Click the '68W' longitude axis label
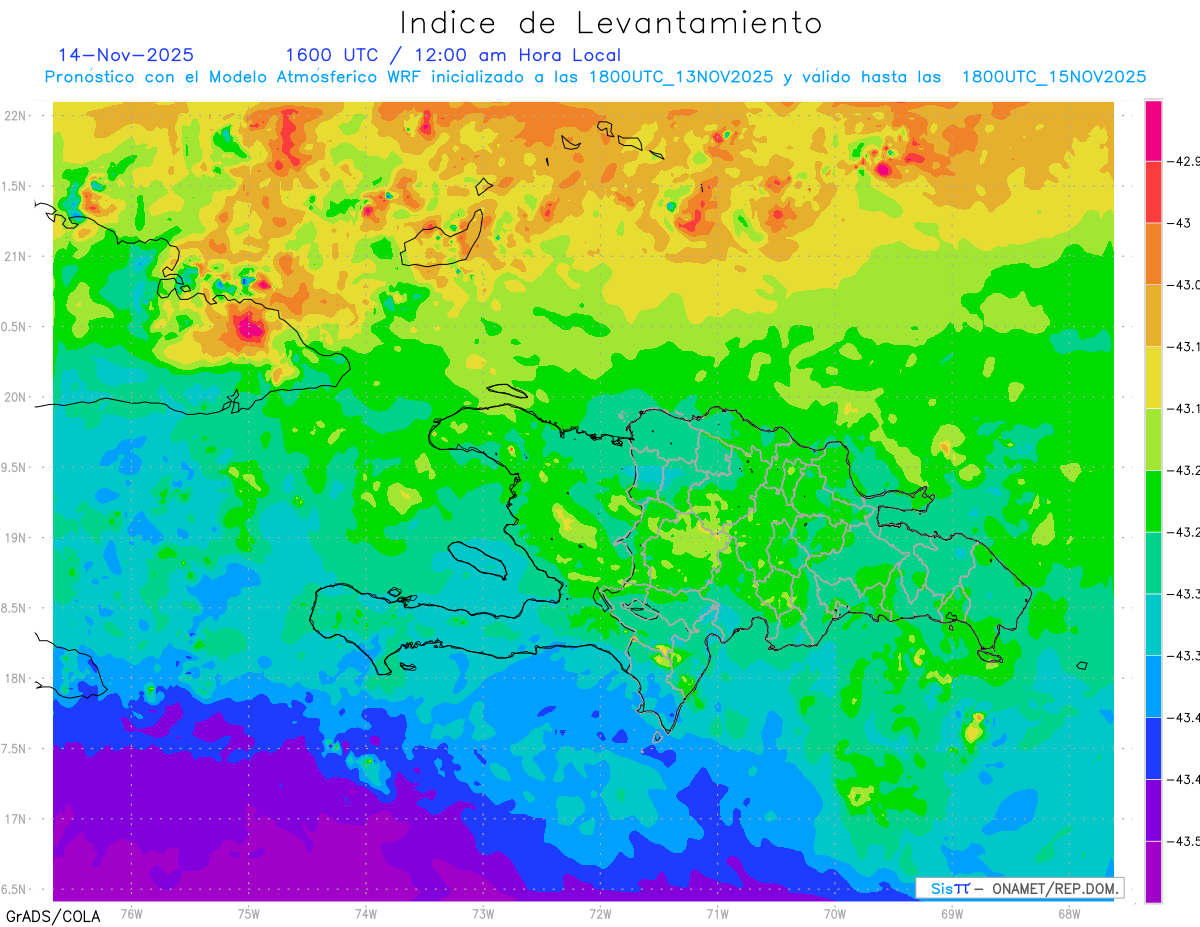 [x=1069, y=913]
